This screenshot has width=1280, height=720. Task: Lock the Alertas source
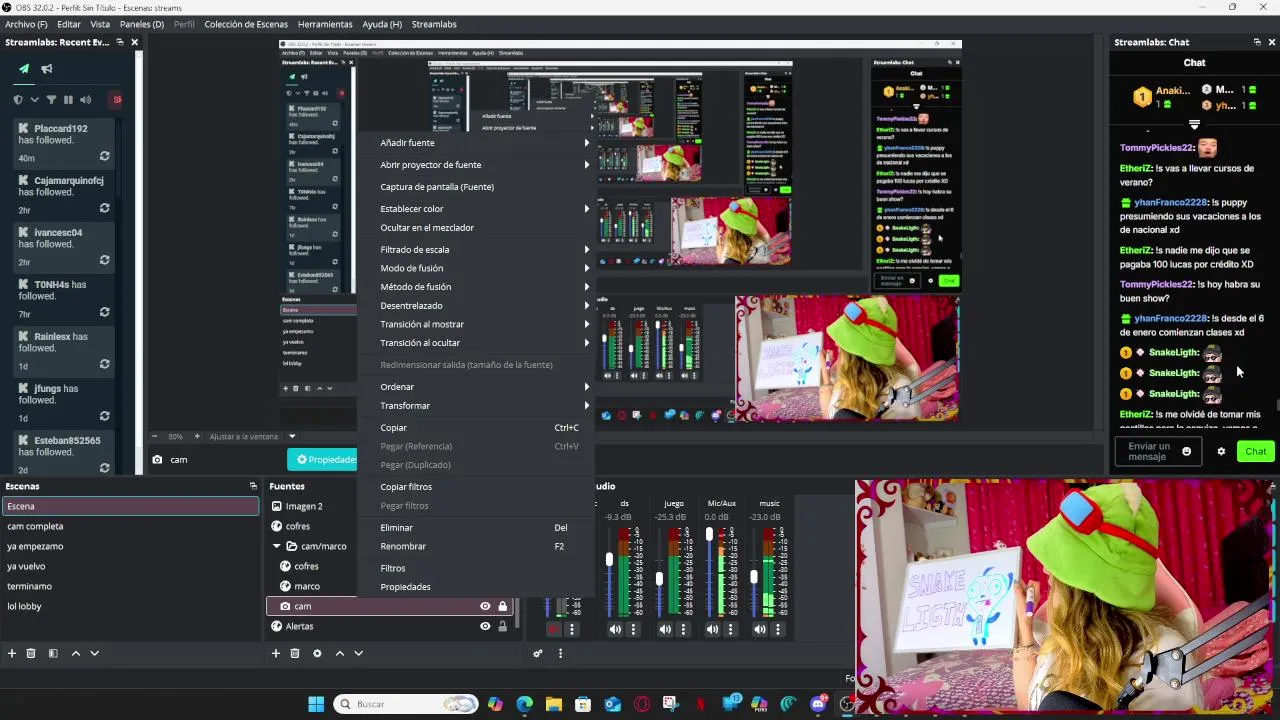(x=502, y=626)
